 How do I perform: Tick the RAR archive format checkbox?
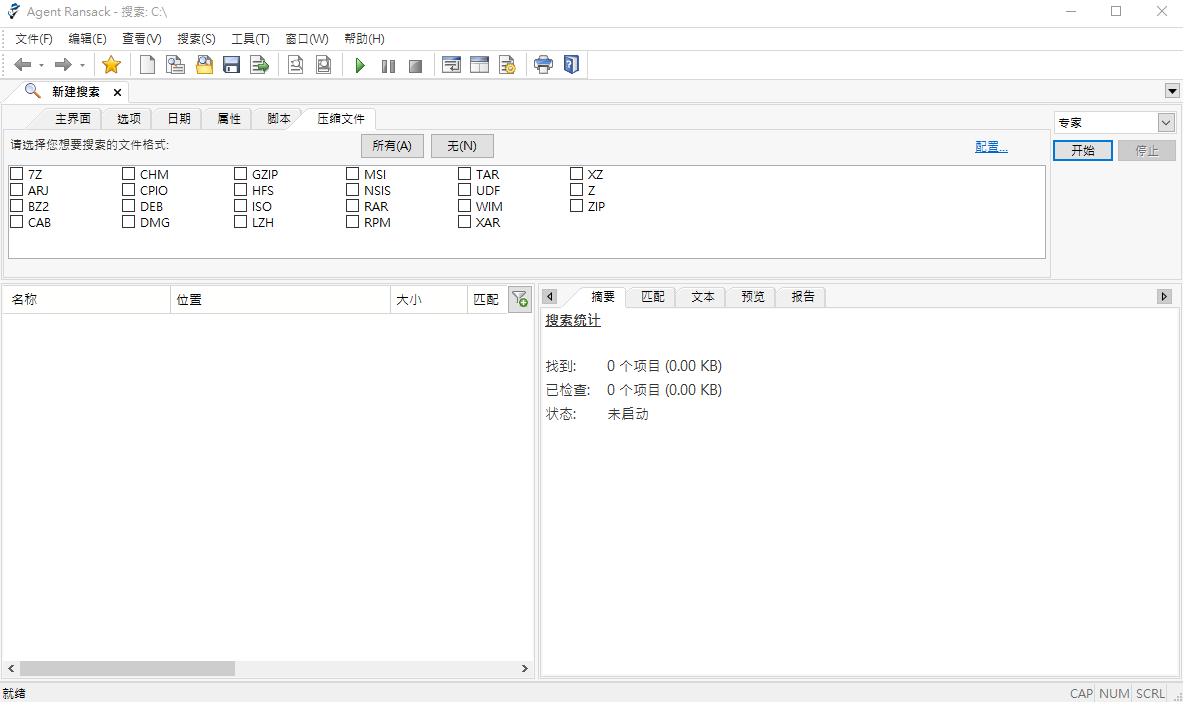coord(353,206)
